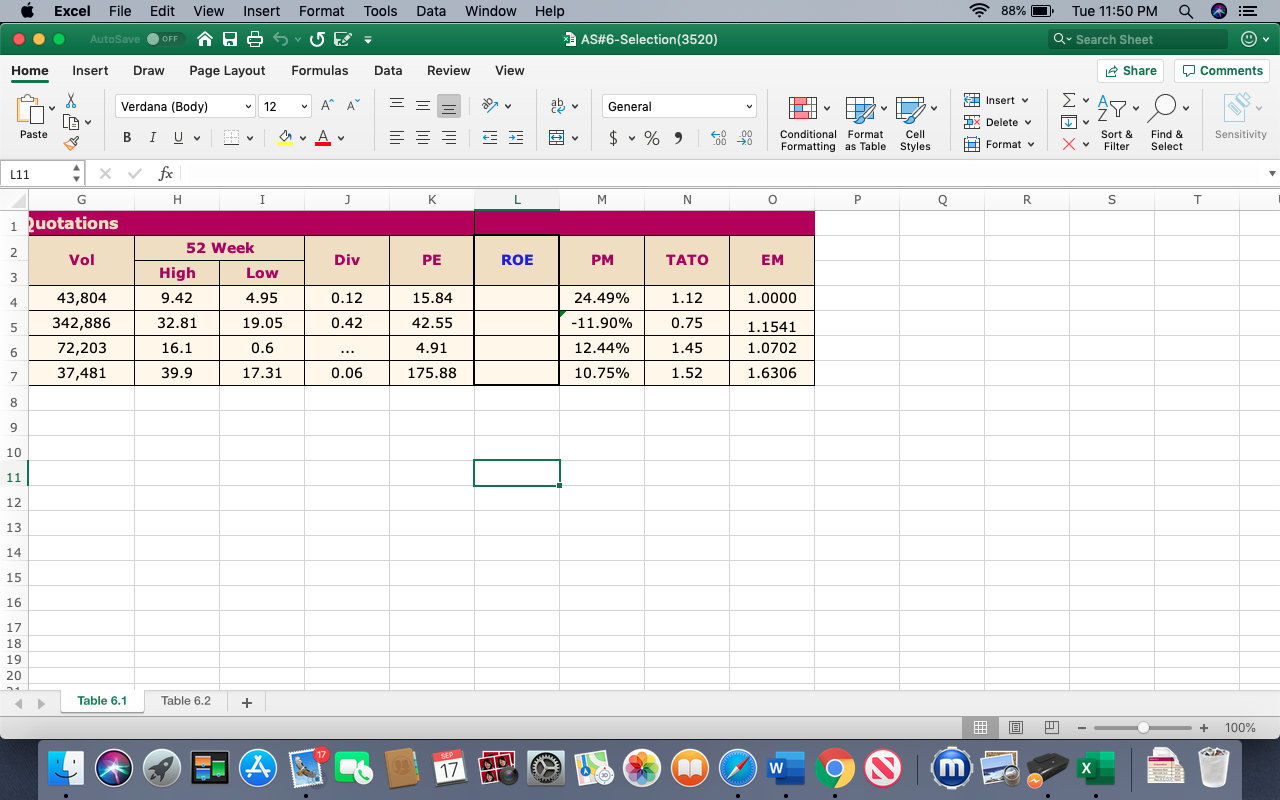This screenshot has height=800, width=1280.
Task: Open the General number format dropdown
Action: point(748,106)
